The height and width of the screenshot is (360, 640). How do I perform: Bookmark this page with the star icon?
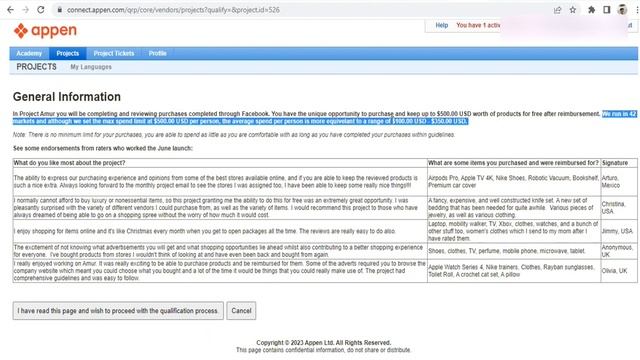pos(573,10)
